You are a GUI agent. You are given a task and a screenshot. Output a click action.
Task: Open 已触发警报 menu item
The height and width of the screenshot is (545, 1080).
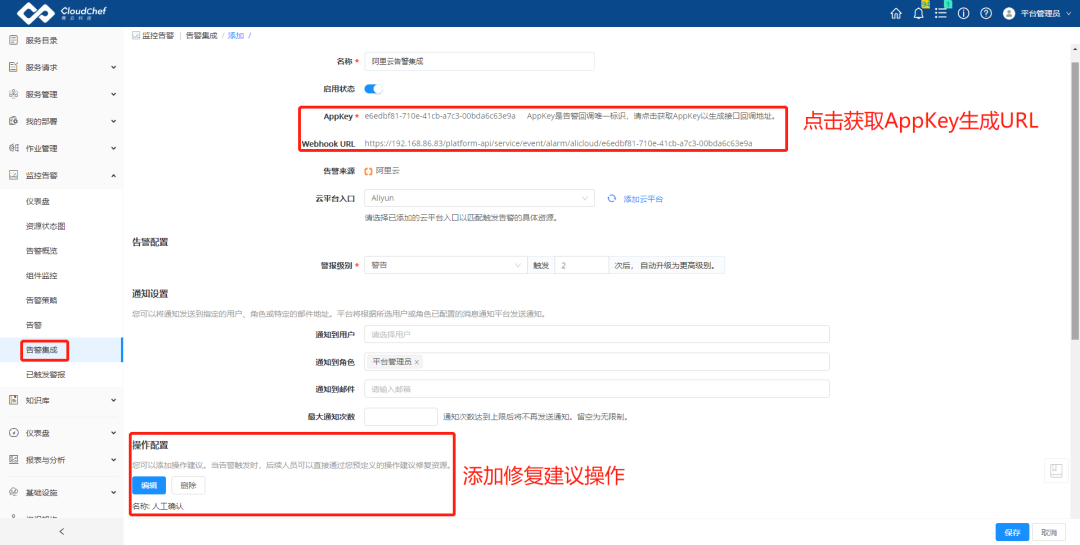[45, 374]
